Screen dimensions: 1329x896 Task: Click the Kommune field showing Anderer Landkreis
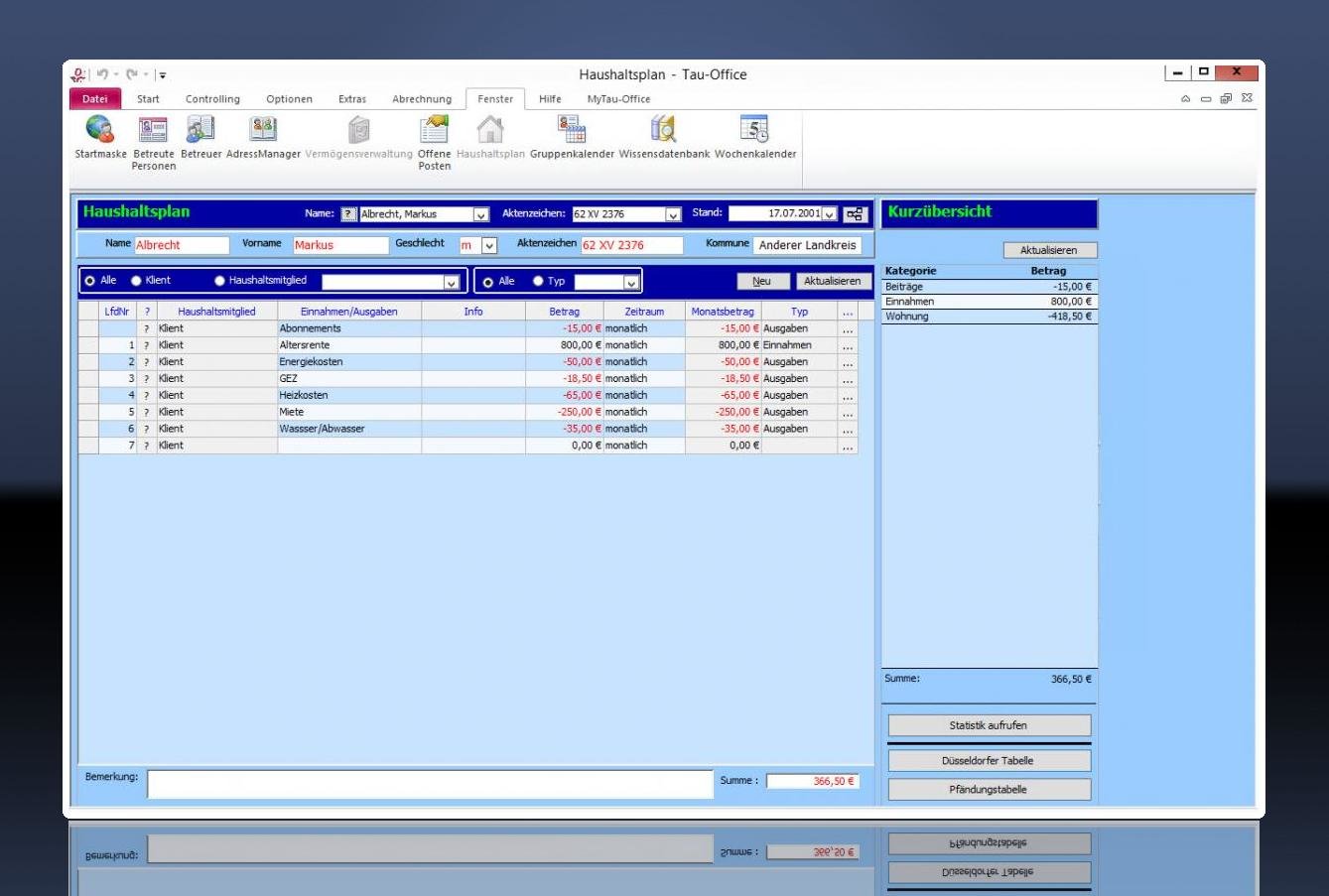(807, 245)
